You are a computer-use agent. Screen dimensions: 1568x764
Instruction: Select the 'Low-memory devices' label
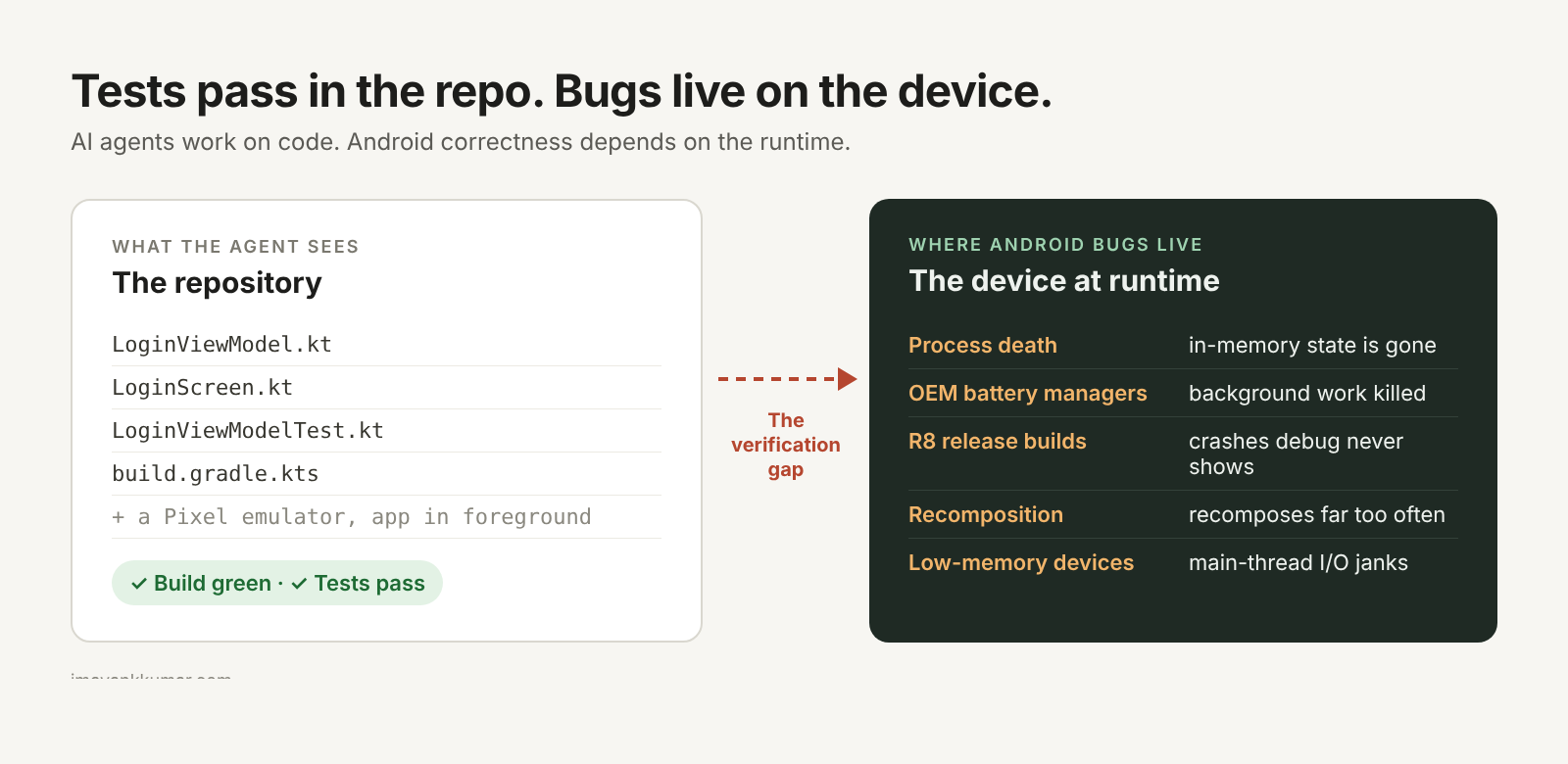pyautogui.click(x=1021, y=563)
